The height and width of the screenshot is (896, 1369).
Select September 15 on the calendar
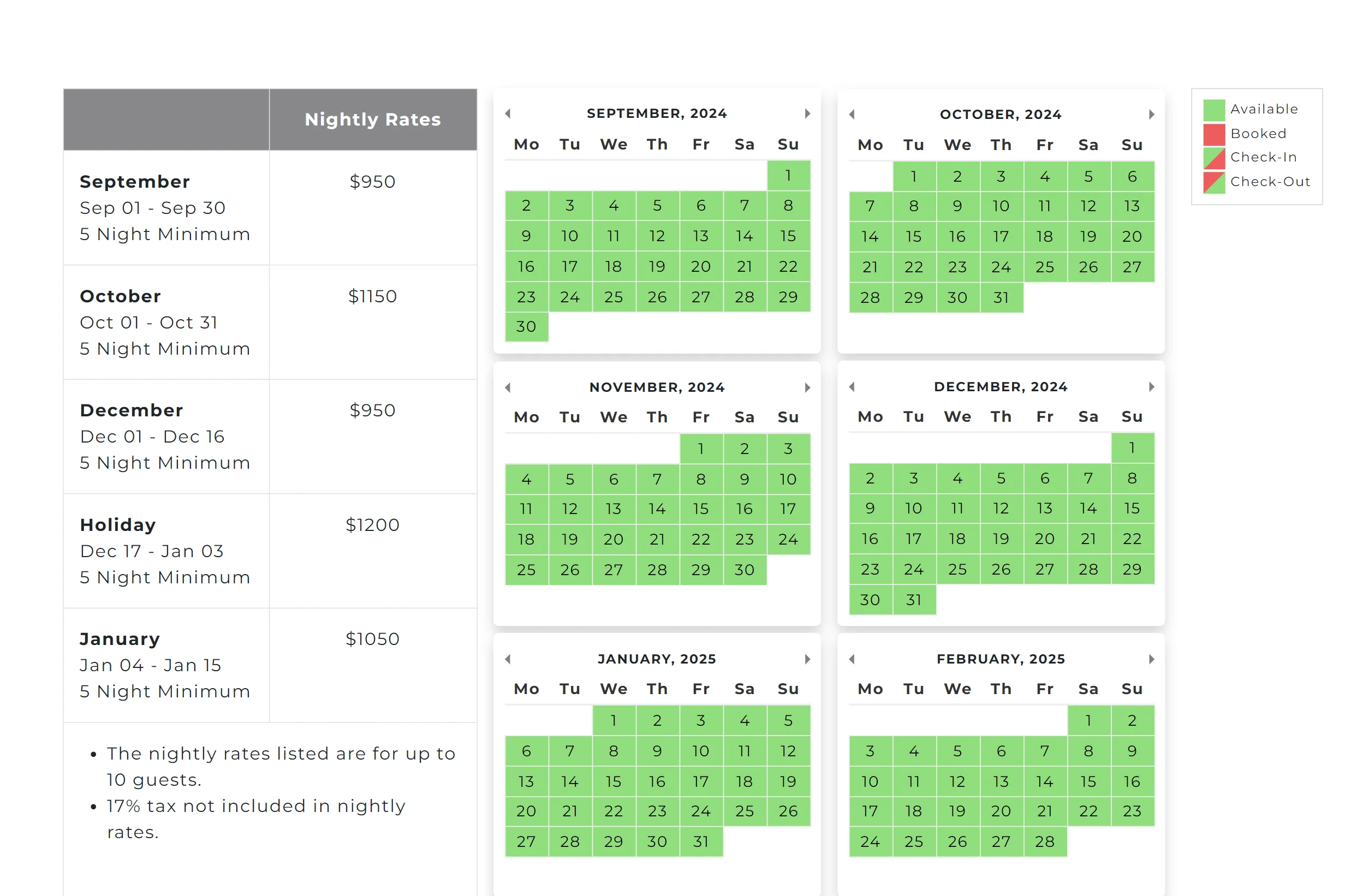click(788, 236)
